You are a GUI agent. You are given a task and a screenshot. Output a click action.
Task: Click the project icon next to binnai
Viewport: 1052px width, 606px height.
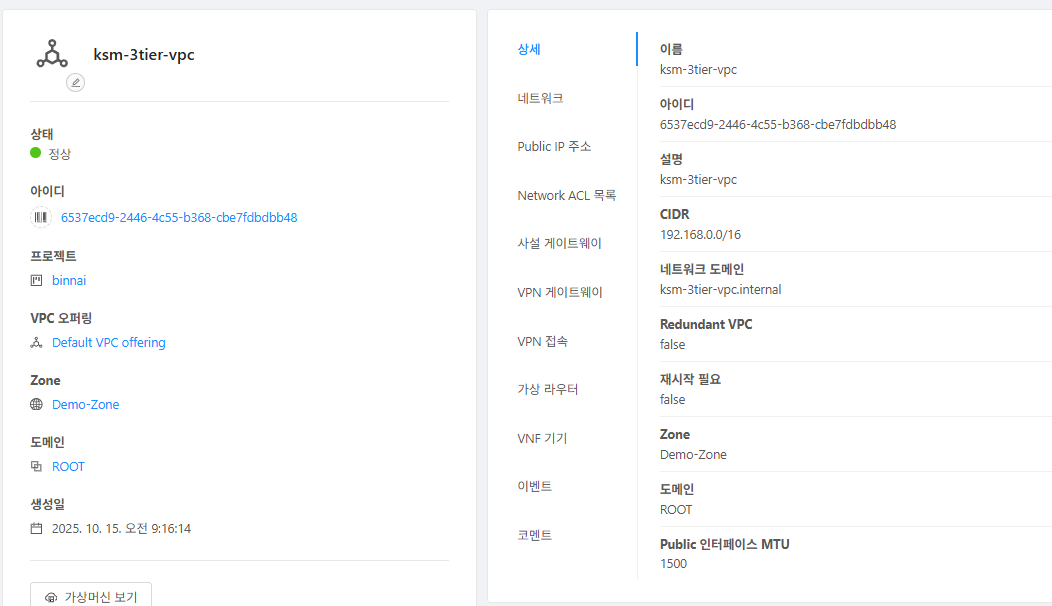pyautogui.click(x=37, y=281)
